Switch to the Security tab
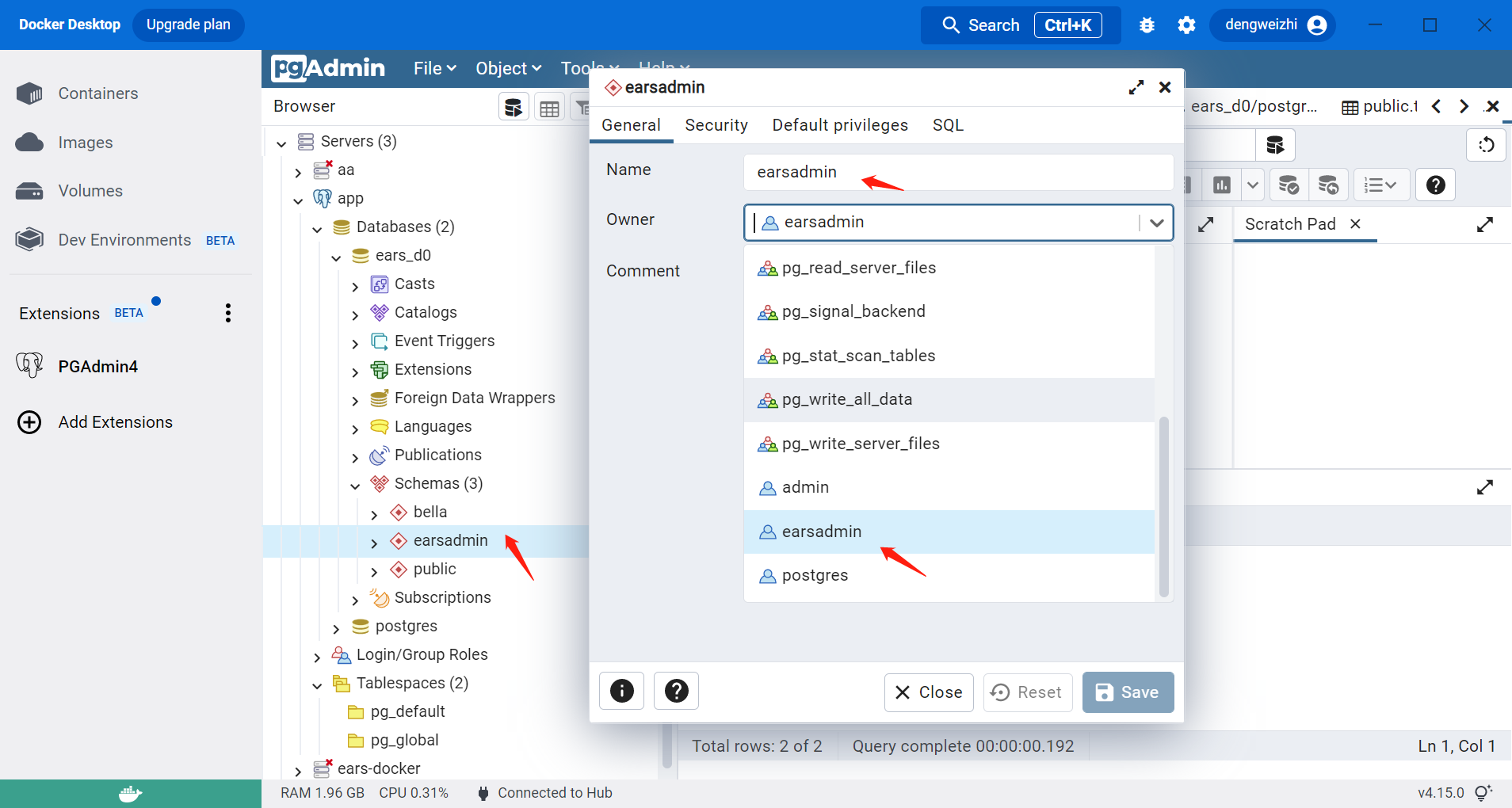Screen dimensions: 1512x808 pyautogui.click(x=716, y=125)
